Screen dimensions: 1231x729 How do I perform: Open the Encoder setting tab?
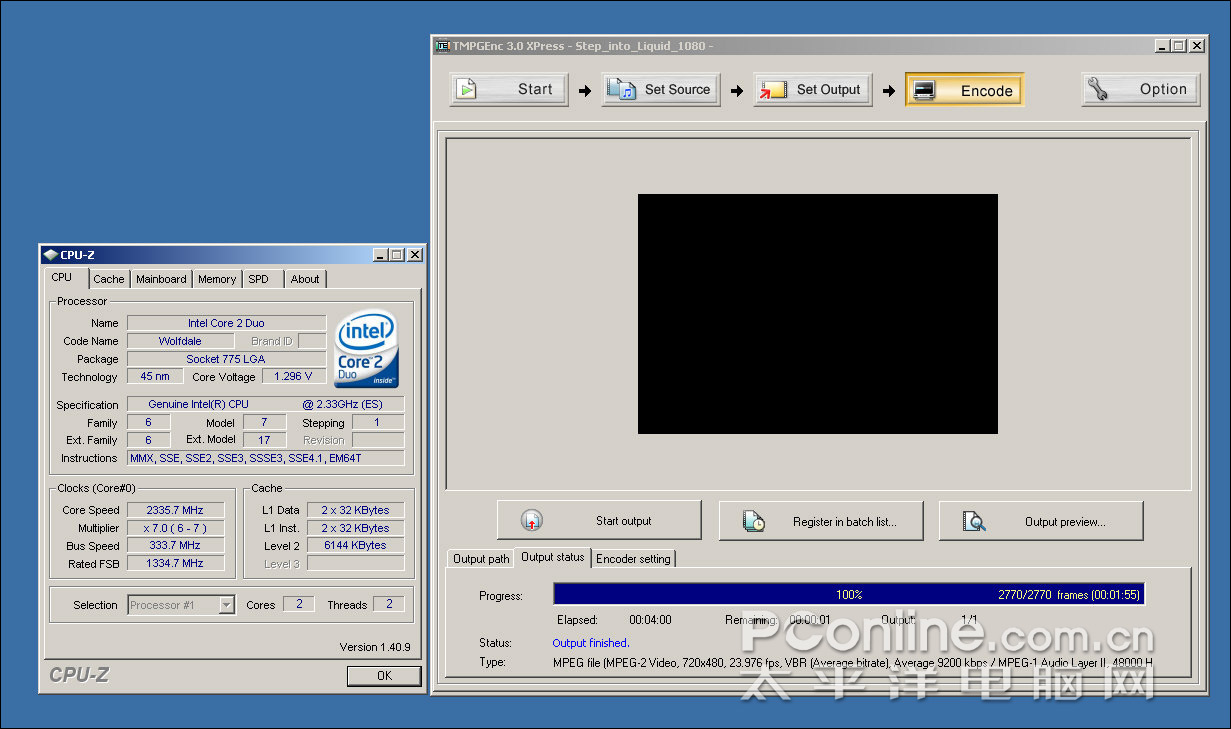633,559
